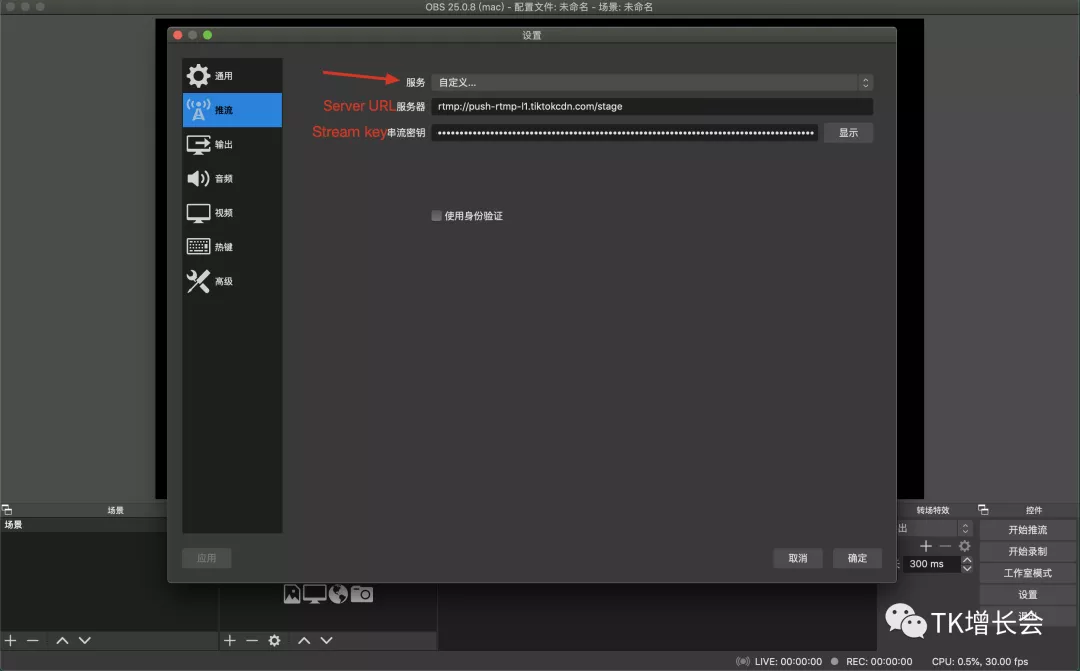Open transition properties with the gear icon
The width and height of the screenshot is (1080, 671).
964,546
